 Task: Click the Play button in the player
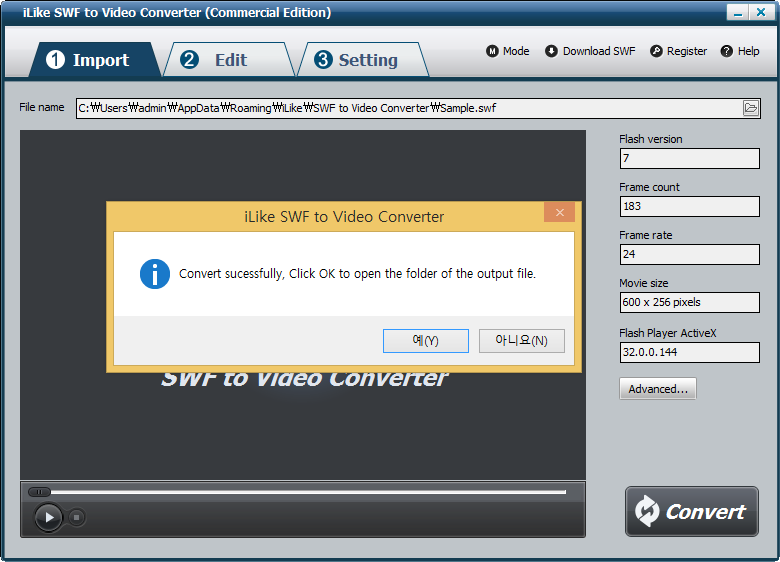tap(49, 518)
